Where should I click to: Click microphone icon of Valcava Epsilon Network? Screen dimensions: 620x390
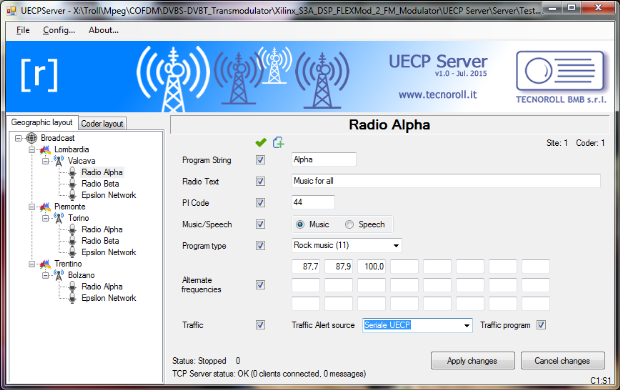(72, 195)
